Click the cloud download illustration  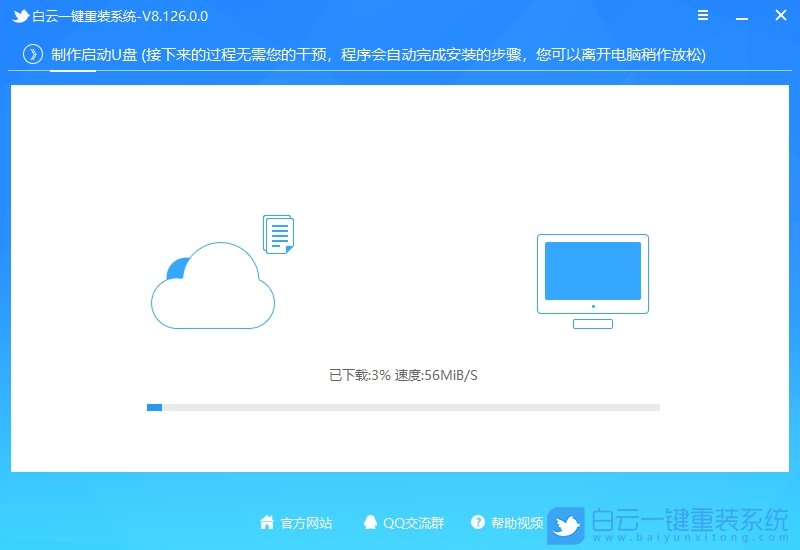213,285
